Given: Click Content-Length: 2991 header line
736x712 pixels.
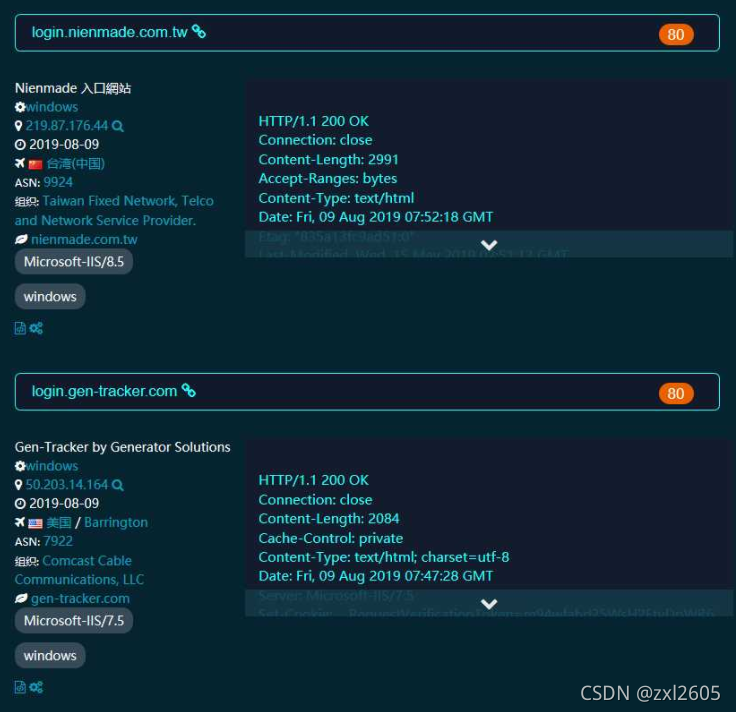Looking at the screenshot, I should click(329, 160).
